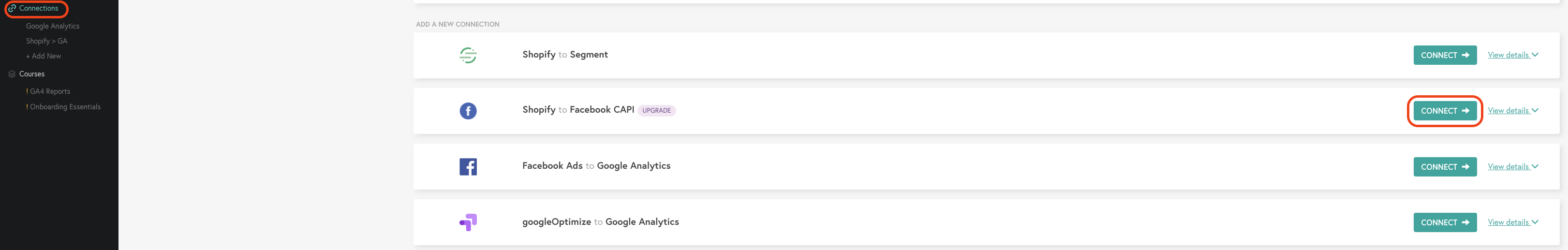Open Shopify > GA sidebar item
1568x250 pixels.
[x=46, y=42]
